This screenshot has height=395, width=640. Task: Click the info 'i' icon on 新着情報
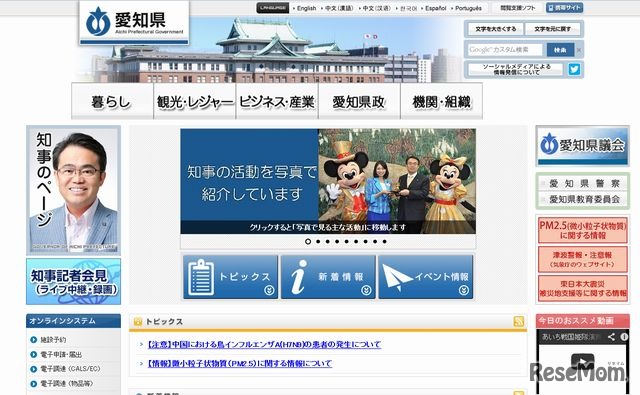point(299,277)
